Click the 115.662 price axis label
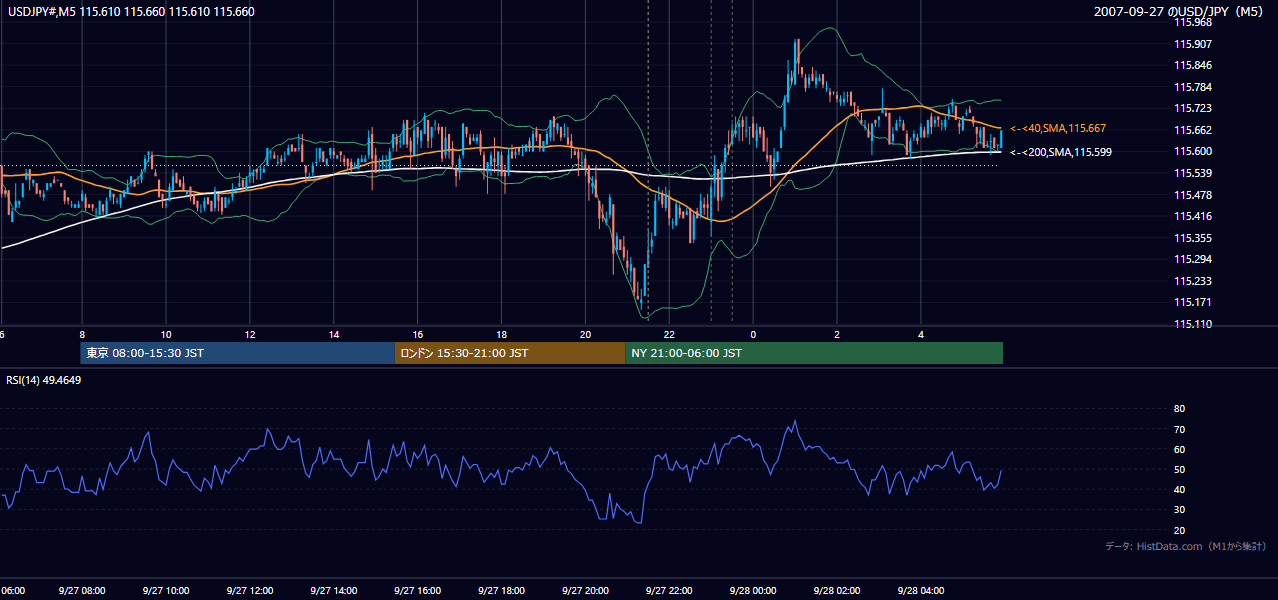This screenshot has width=1278, height=600. (x=1192, y=130)
